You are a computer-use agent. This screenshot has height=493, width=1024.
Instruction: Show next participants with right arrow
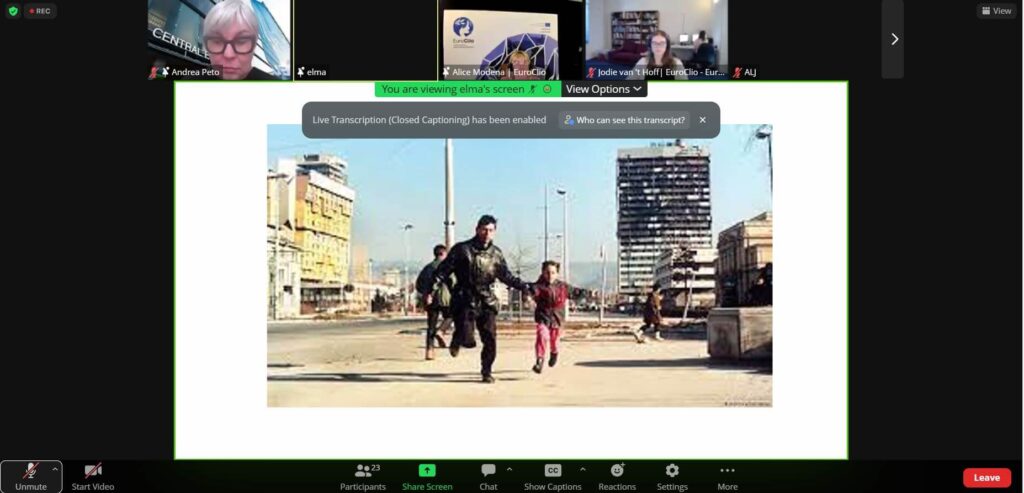(894, 39)
